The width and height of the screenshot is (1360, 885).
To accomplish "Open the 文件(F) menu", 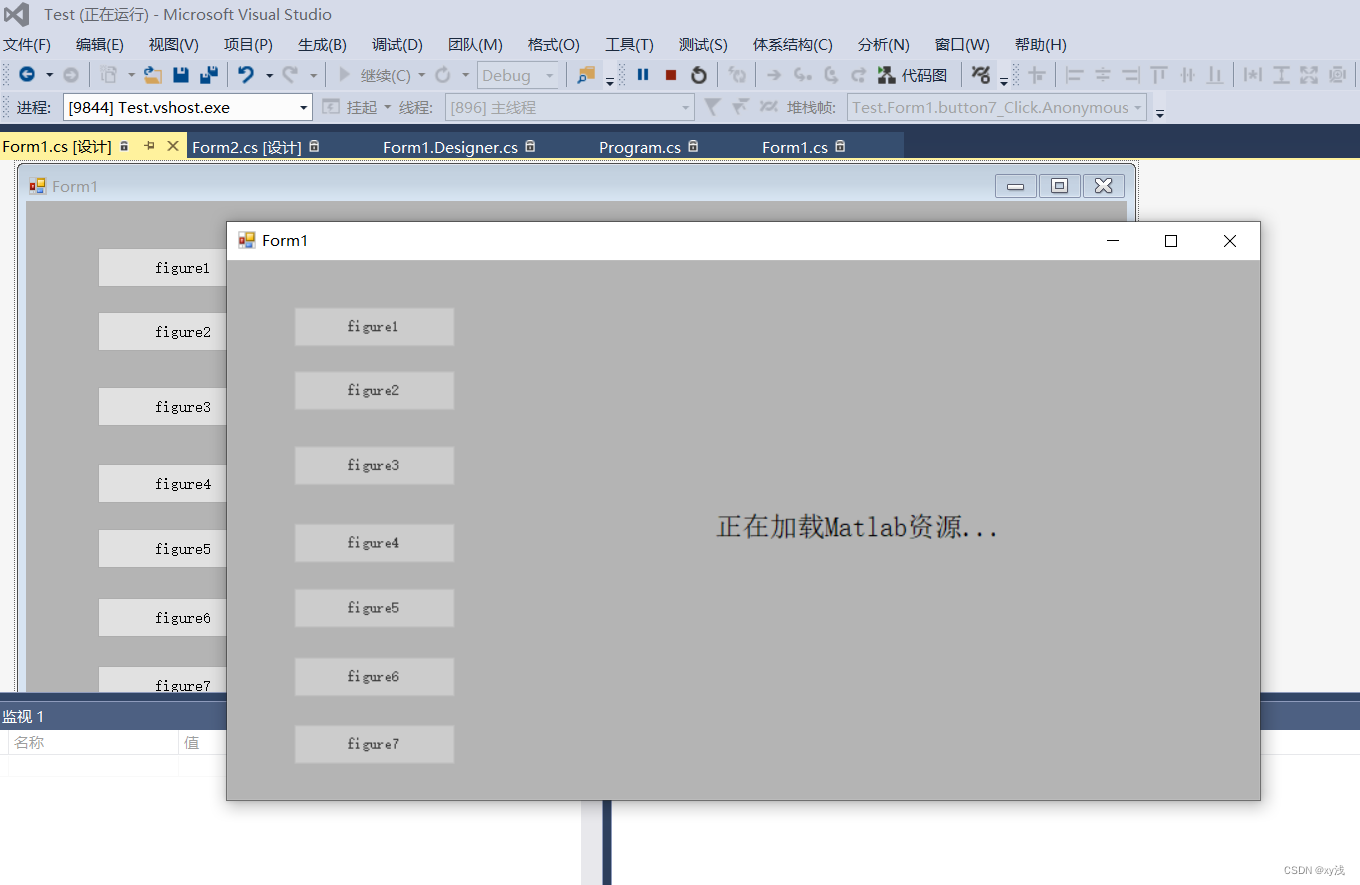I will 27,45.
